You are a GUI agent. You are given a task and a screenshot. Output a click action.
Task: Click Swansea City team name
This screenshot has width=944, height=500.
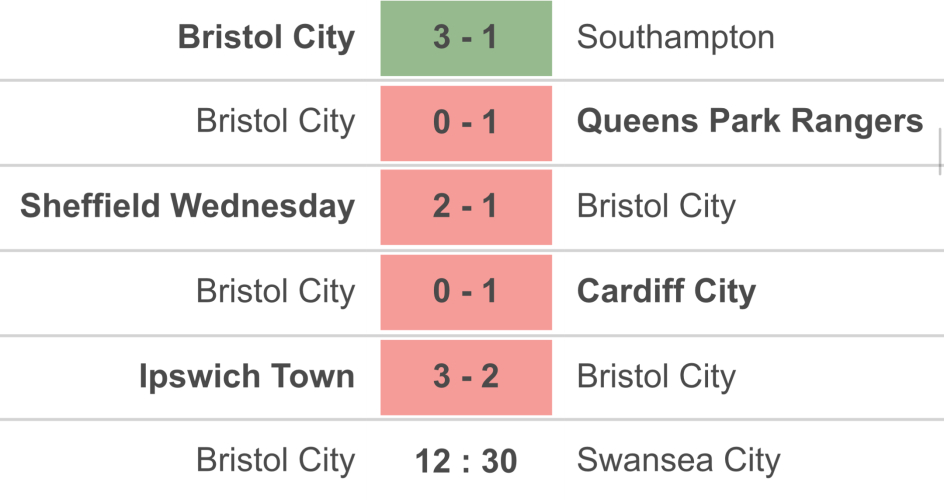point(678,461)
